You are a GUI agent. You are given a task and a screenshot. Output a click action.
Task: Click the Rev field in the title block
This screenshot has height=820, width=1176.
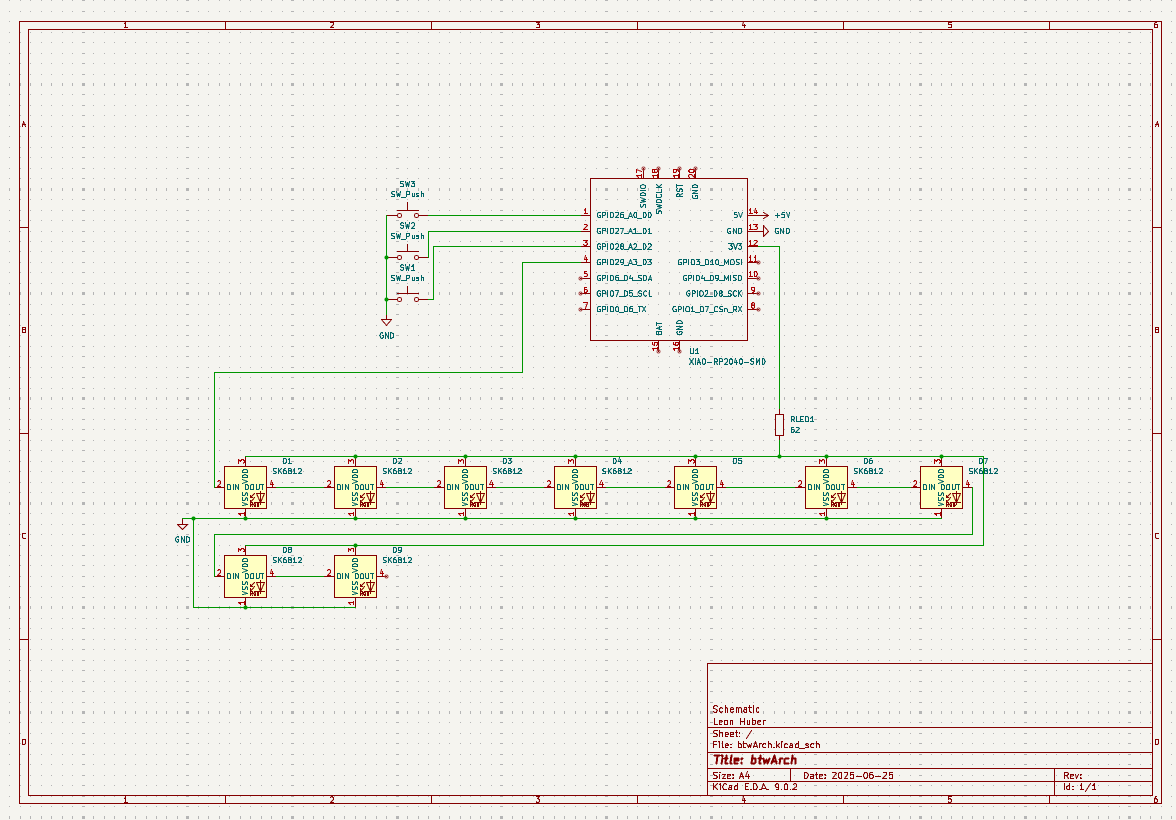pyautogui.click(x=1073, y=774)
